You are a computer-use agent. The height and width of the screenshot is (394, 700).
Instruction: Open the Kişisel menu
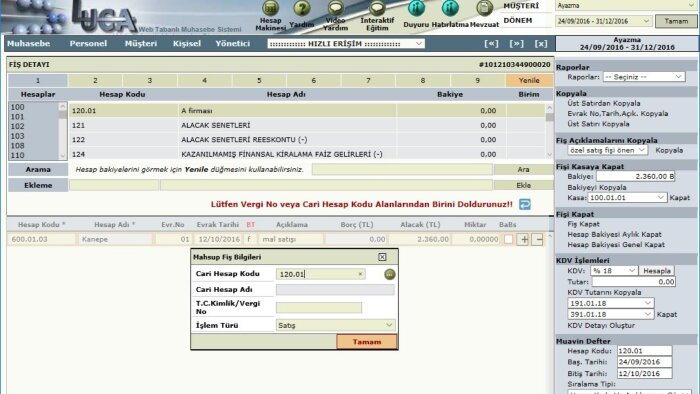point(187,44)
